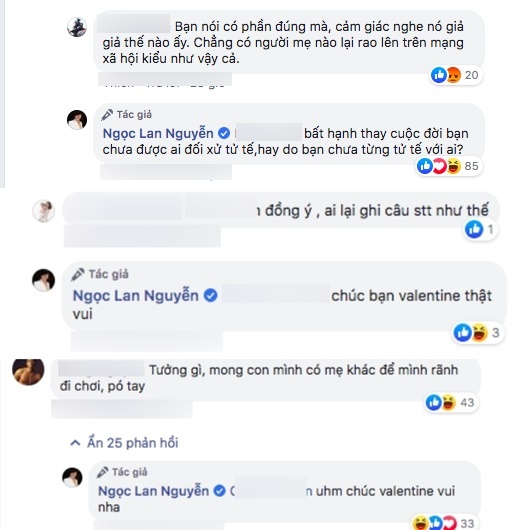
Task: Collapse replies via Ẩn 25 phản hồi
Action: 124,443
